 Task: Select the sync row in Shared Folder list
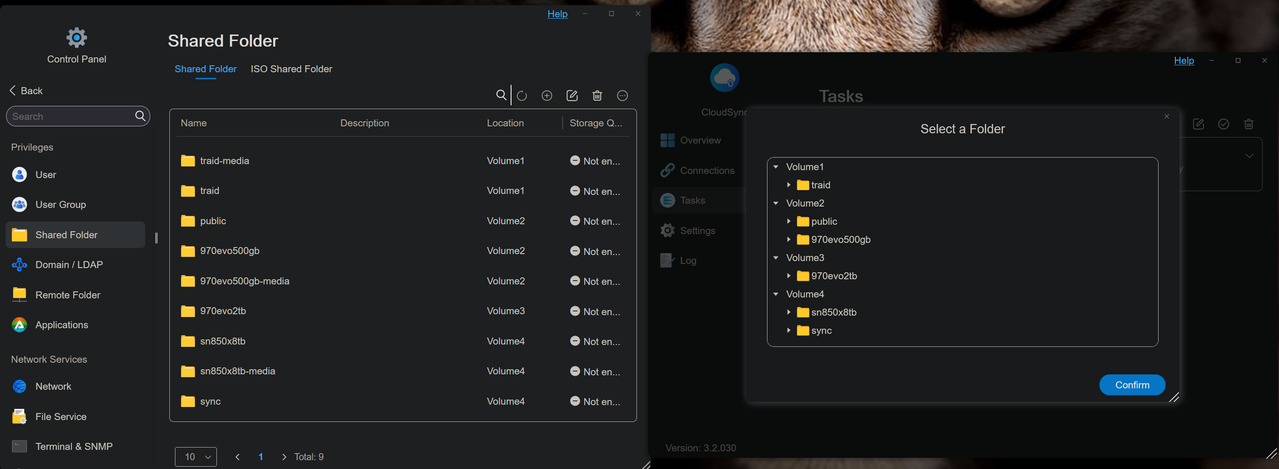[403, 401]
